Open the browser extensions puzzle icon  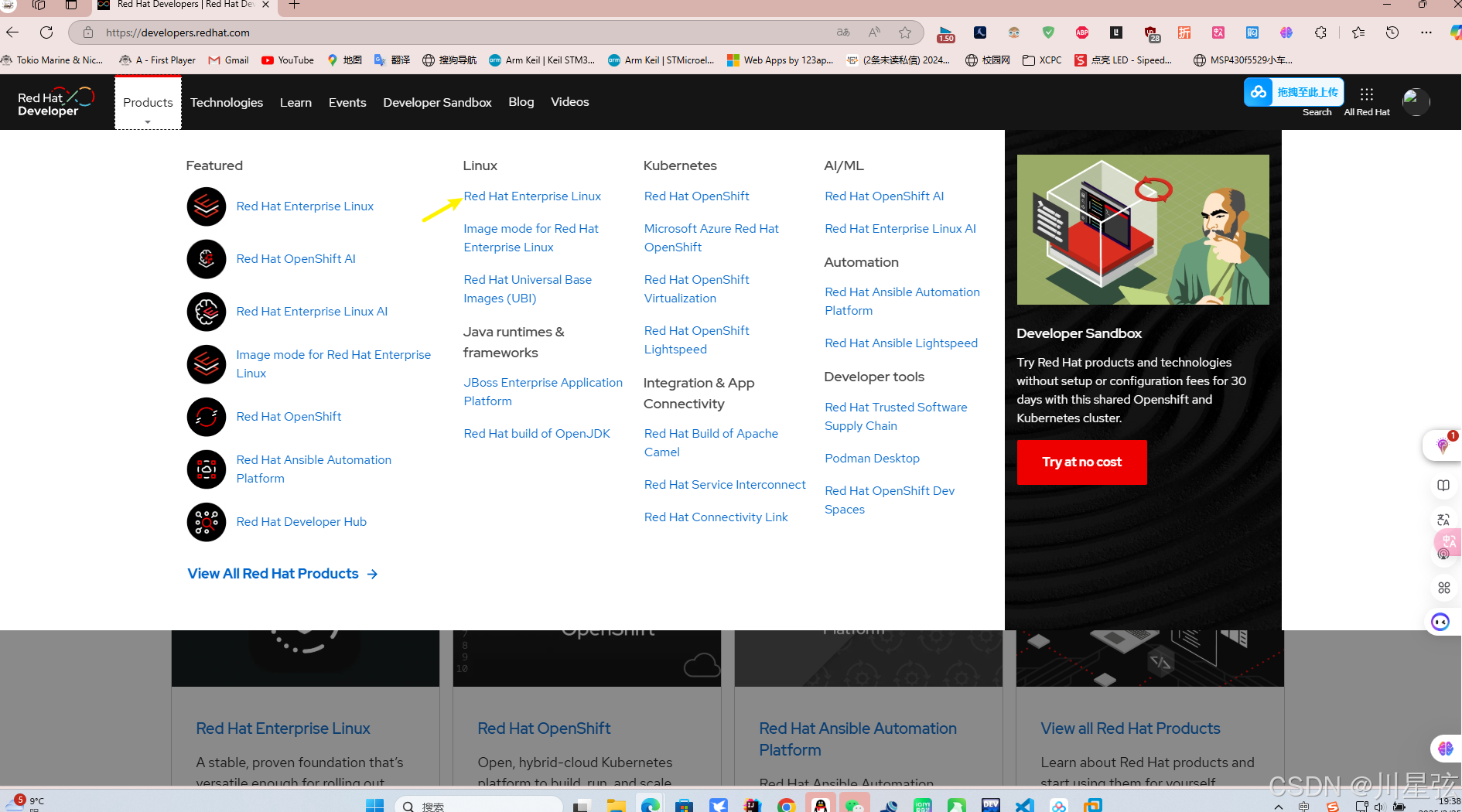click(x=1320, y=32)
